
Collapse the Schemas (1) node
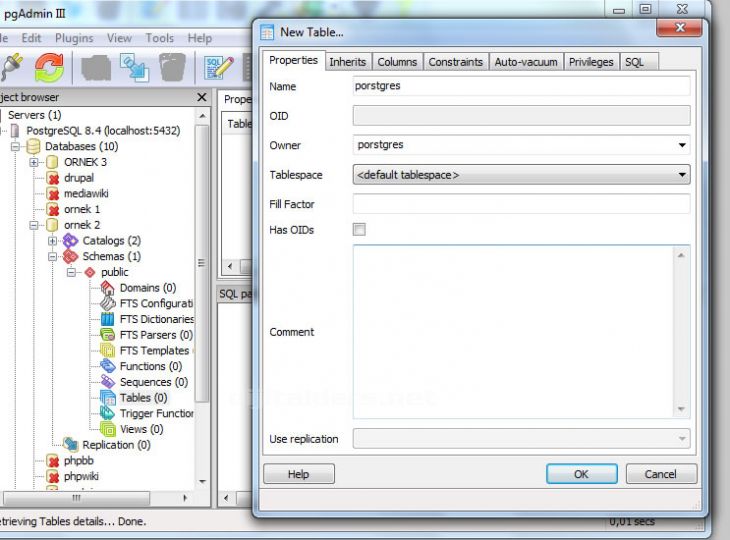click(x=52, y=256)
